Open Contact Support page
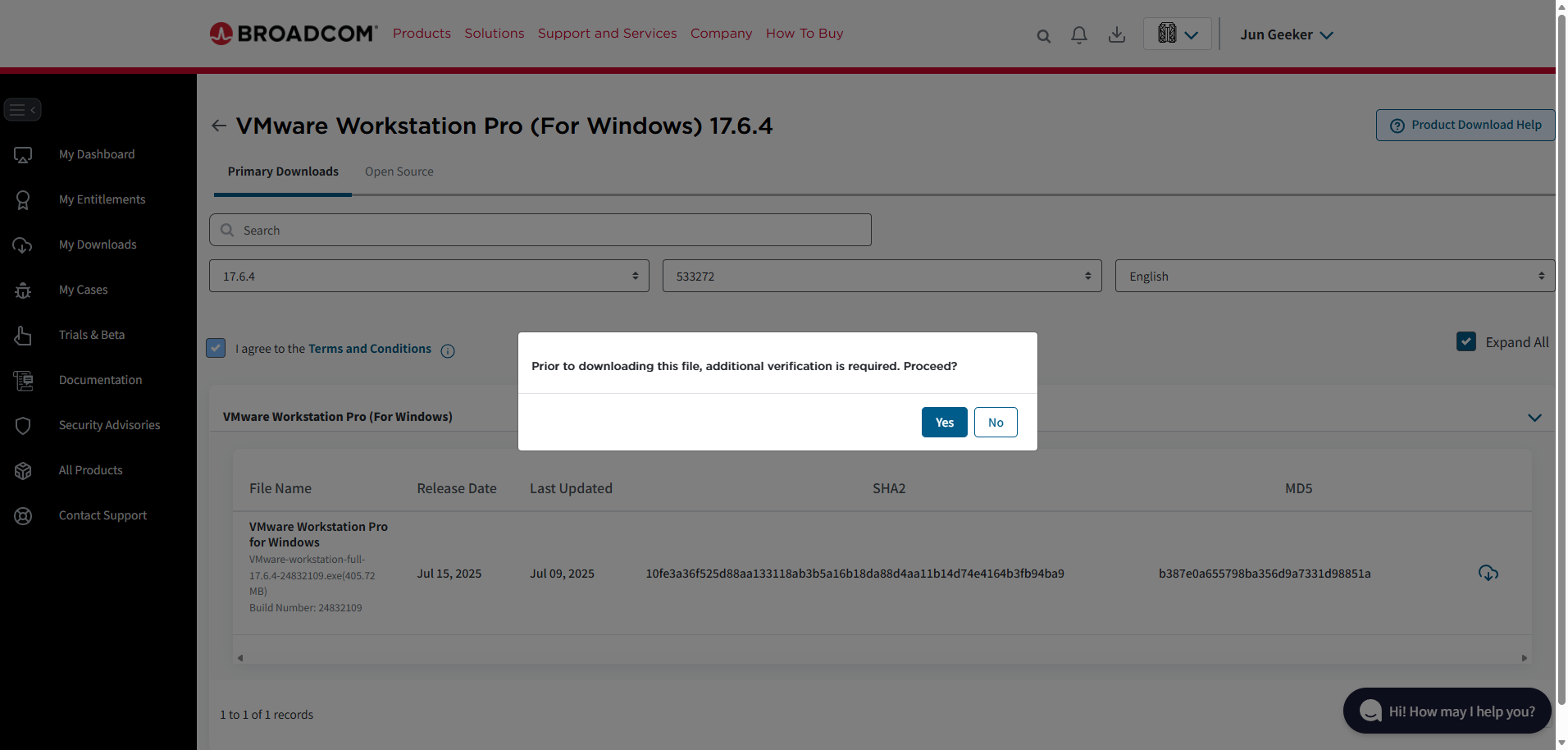The image size is (1568, 750). 103,515
